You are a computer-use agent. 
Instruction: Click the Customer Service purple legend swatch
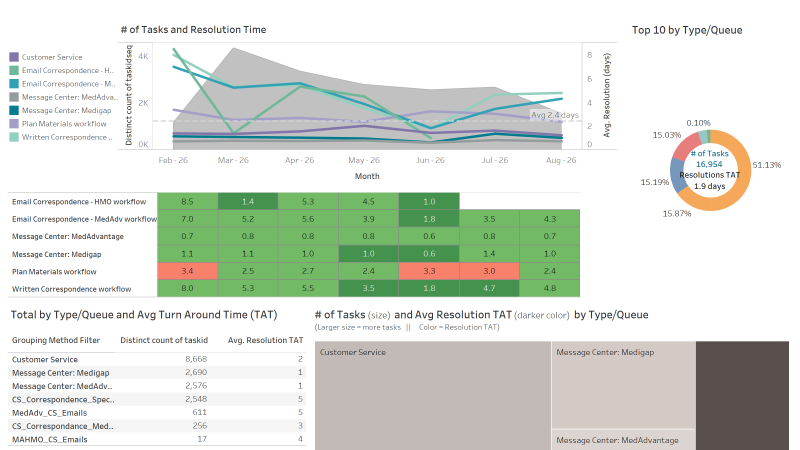coord(14,57)
